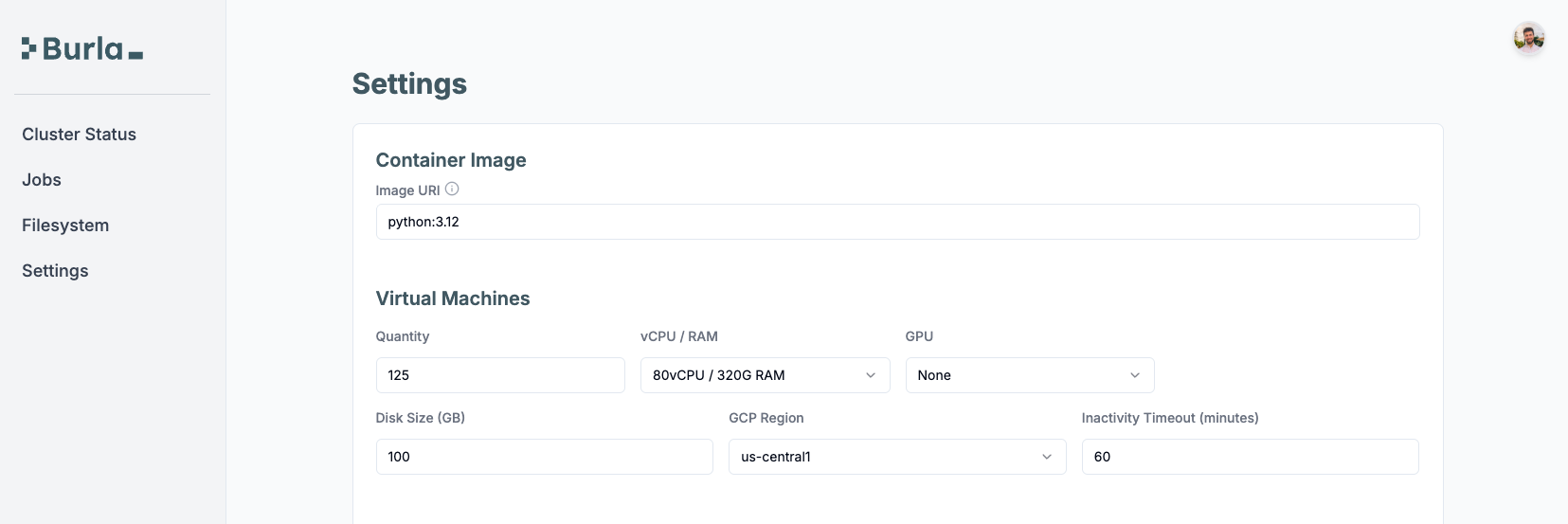Expand the vCPU / RAM dropdown
This screenshot has height=524, width=1568.
click(x=765, y=375)
